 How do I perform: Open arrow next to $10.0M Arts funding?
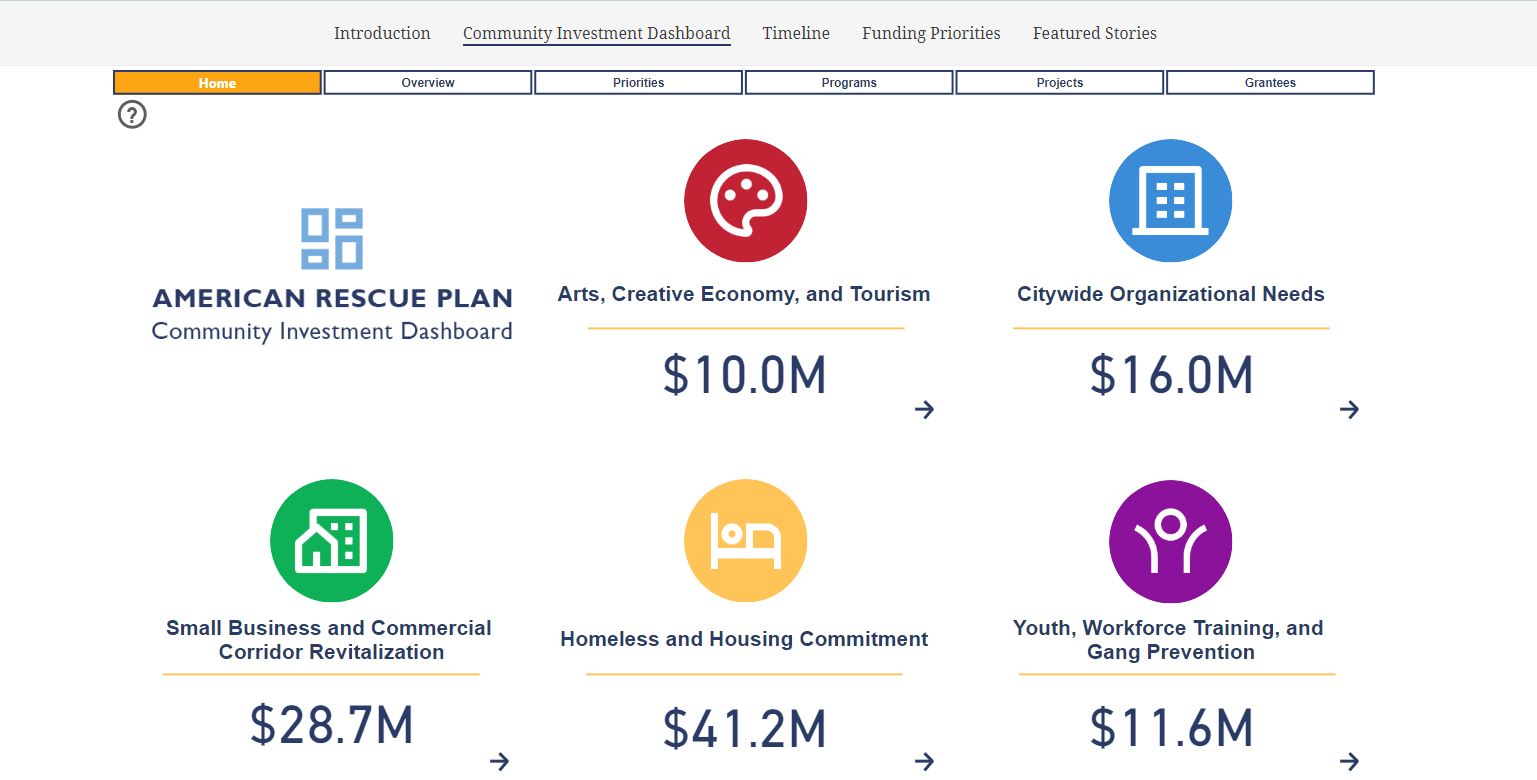pyautogui.click(x=924, y=409)
